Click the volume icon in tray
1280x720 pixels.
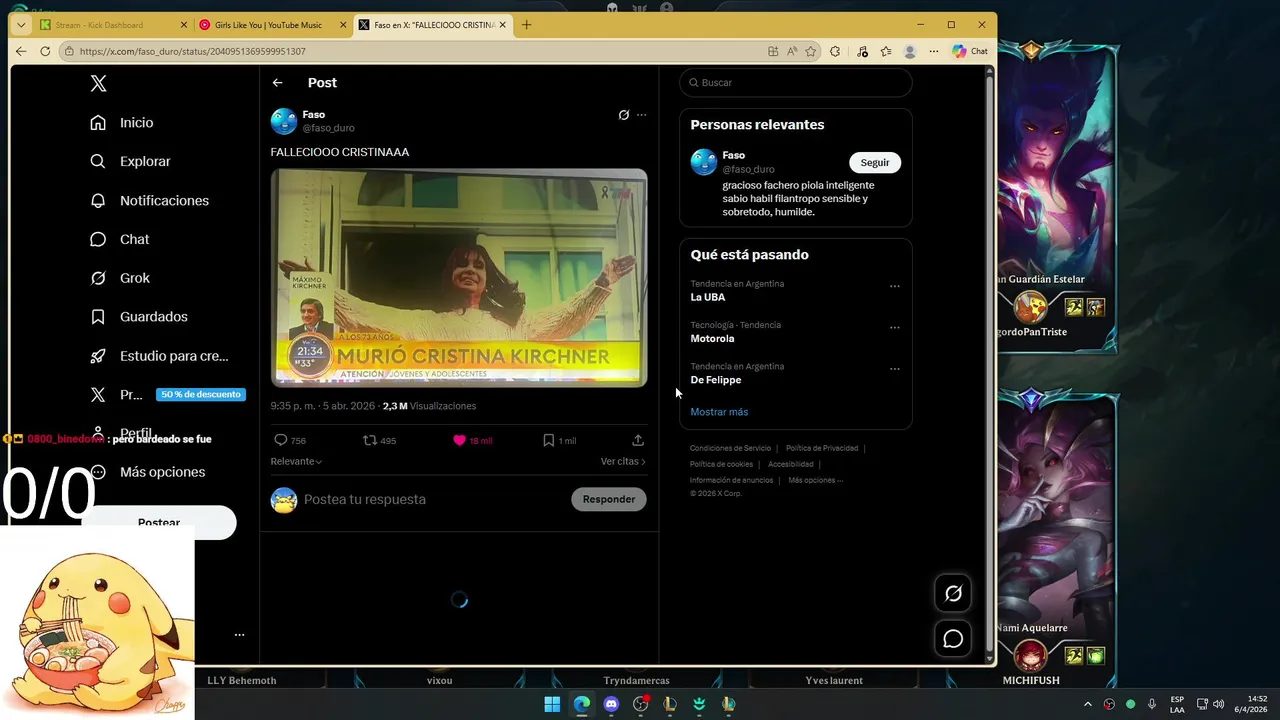(1218, 704)
